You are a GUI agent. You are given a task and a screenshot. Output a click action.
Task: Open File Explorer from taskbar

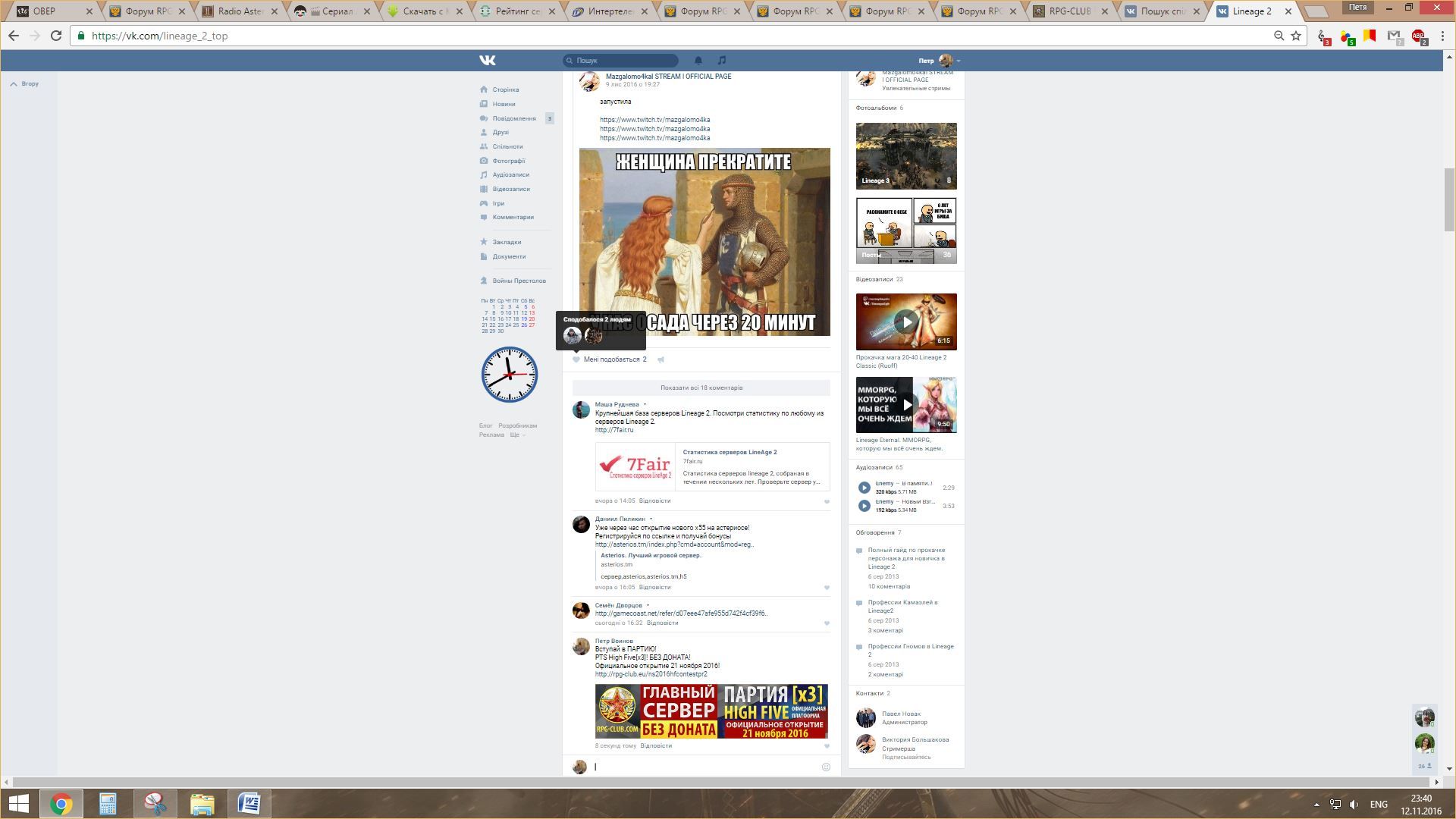pyautogui.click(x=202, y=804)
